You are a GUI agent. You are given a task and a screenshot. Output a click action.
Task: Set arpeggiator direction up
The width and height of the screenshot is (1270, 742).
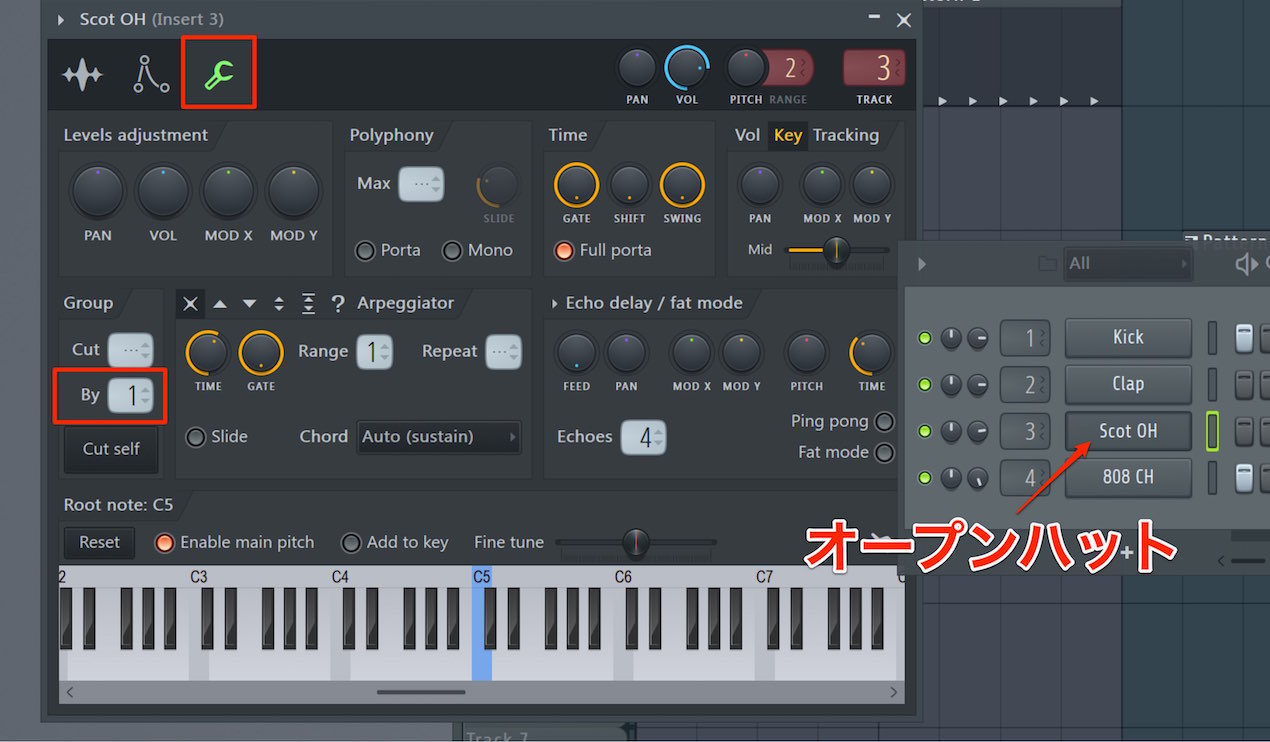pyautogui.click(x=221, y=303)
